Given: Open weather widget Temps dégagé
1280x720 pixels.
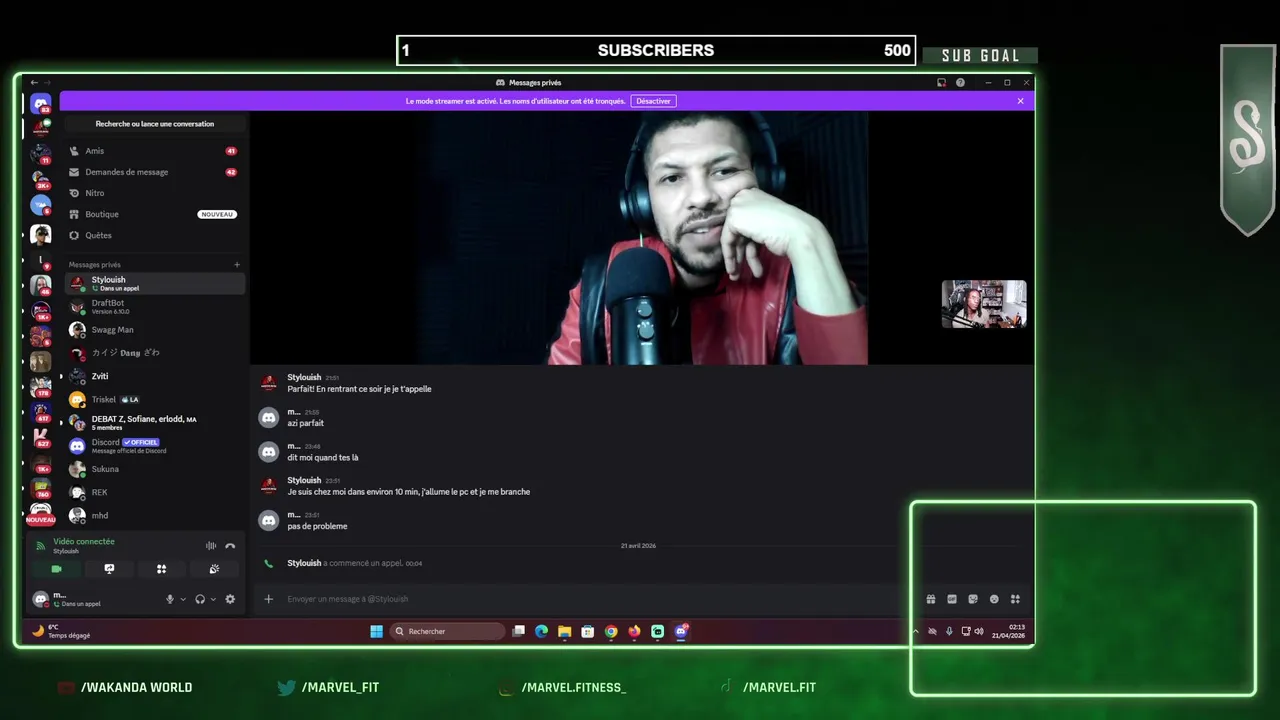Looking at the screenshot, I should [60, 631].
